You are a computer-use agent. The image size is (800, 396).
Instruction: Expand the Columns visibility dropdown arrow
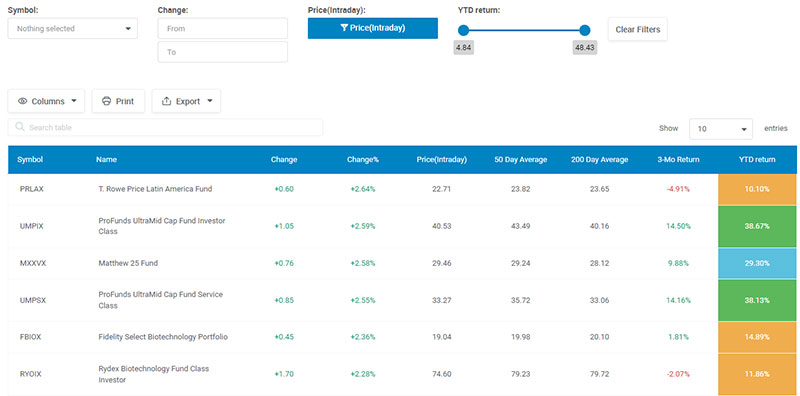(x=74, y=101)
